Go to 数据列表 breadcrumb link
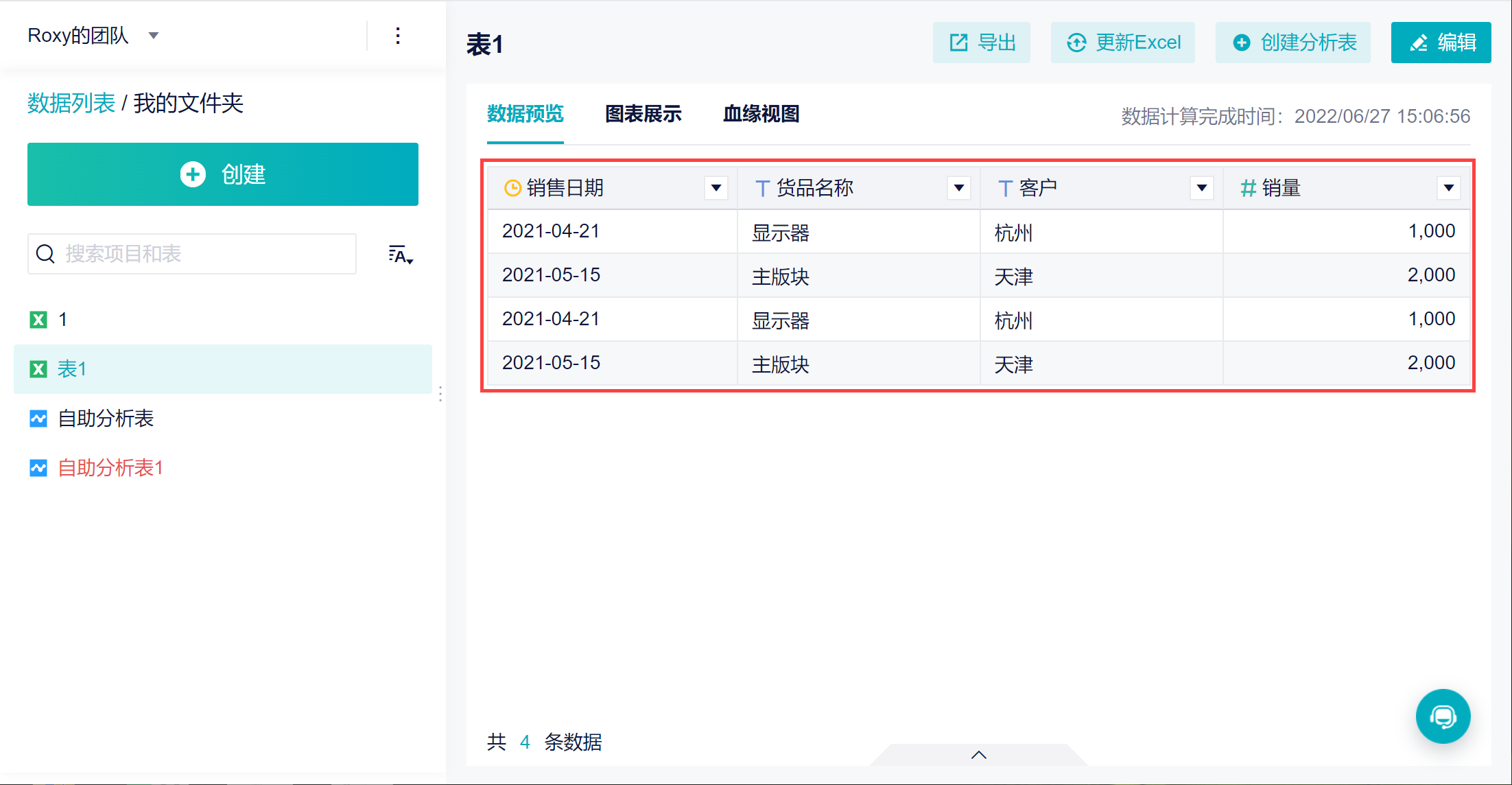 71,103
